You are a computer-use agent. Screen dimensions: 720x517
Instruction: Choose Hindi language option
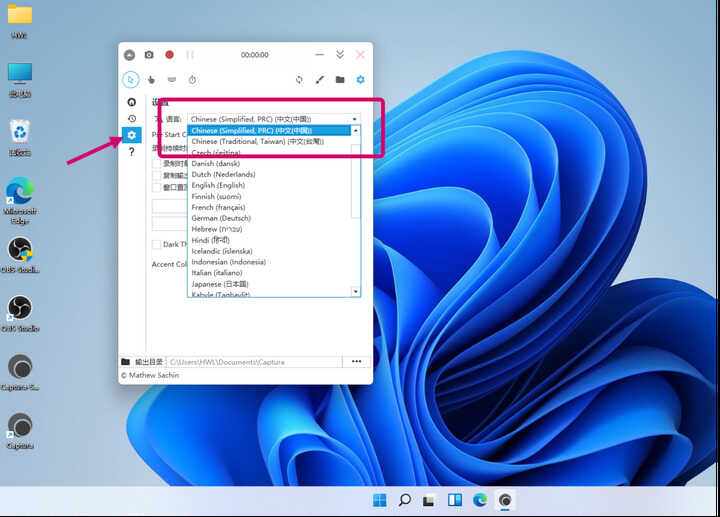pyautogui.click(x=269, y=240)
